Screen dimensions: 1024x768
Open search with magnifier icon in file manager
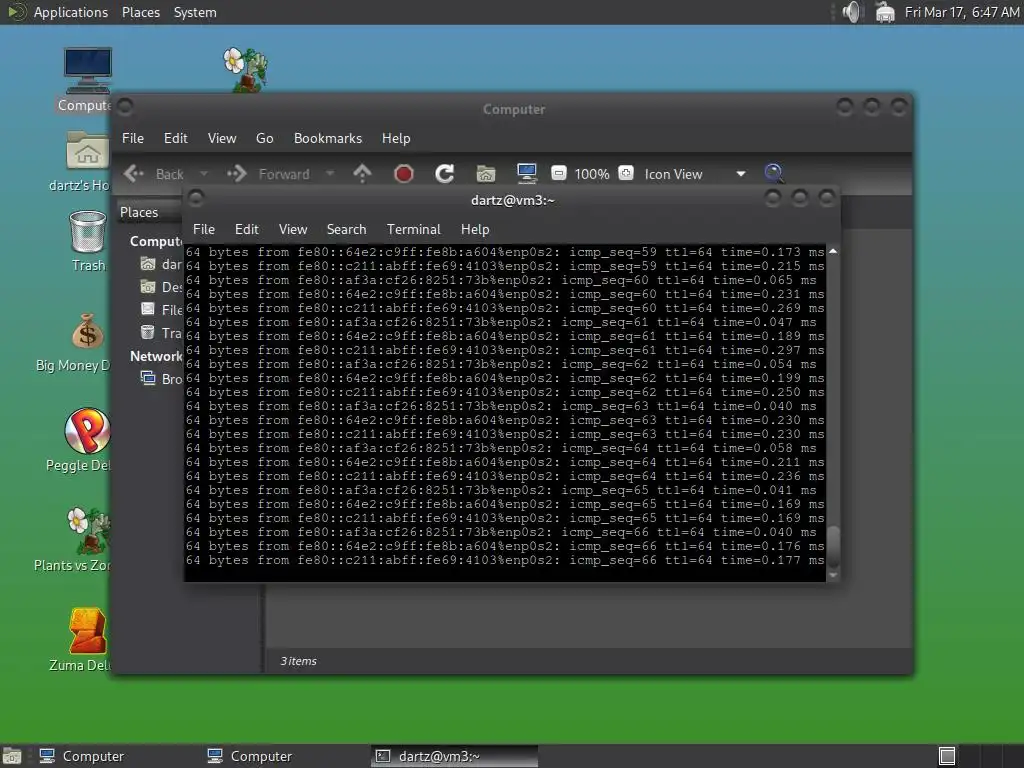pos(774,173)
